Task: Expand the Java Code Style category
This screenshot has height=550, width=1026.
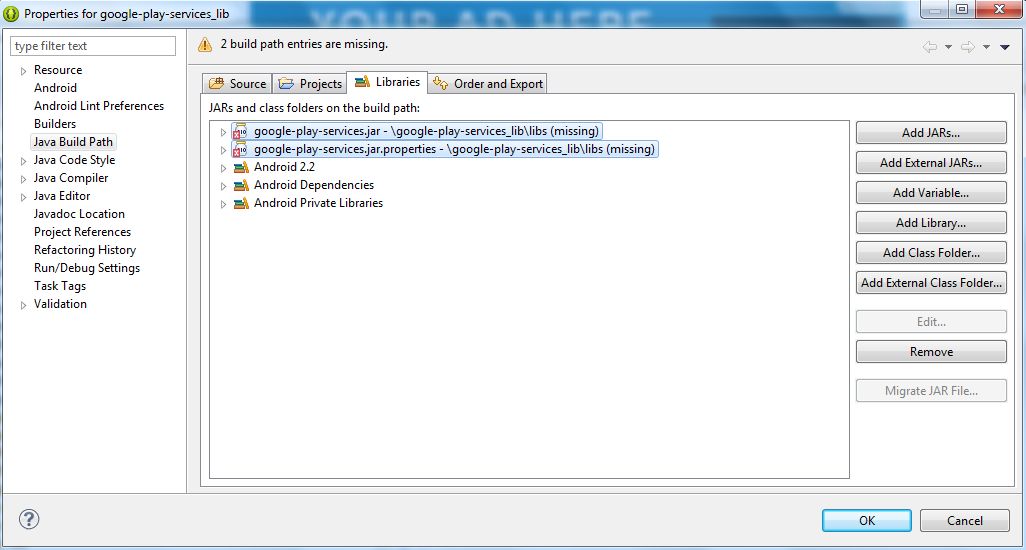Action: point(24,161)
